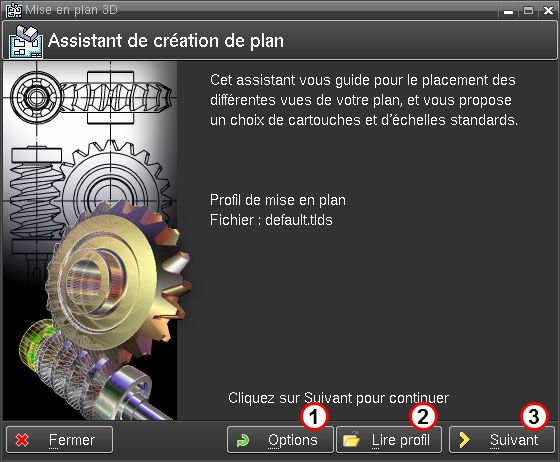Screen dimensions: 560x462
Task: Load a profile with Lire profil
Action: tap(389, 440)
